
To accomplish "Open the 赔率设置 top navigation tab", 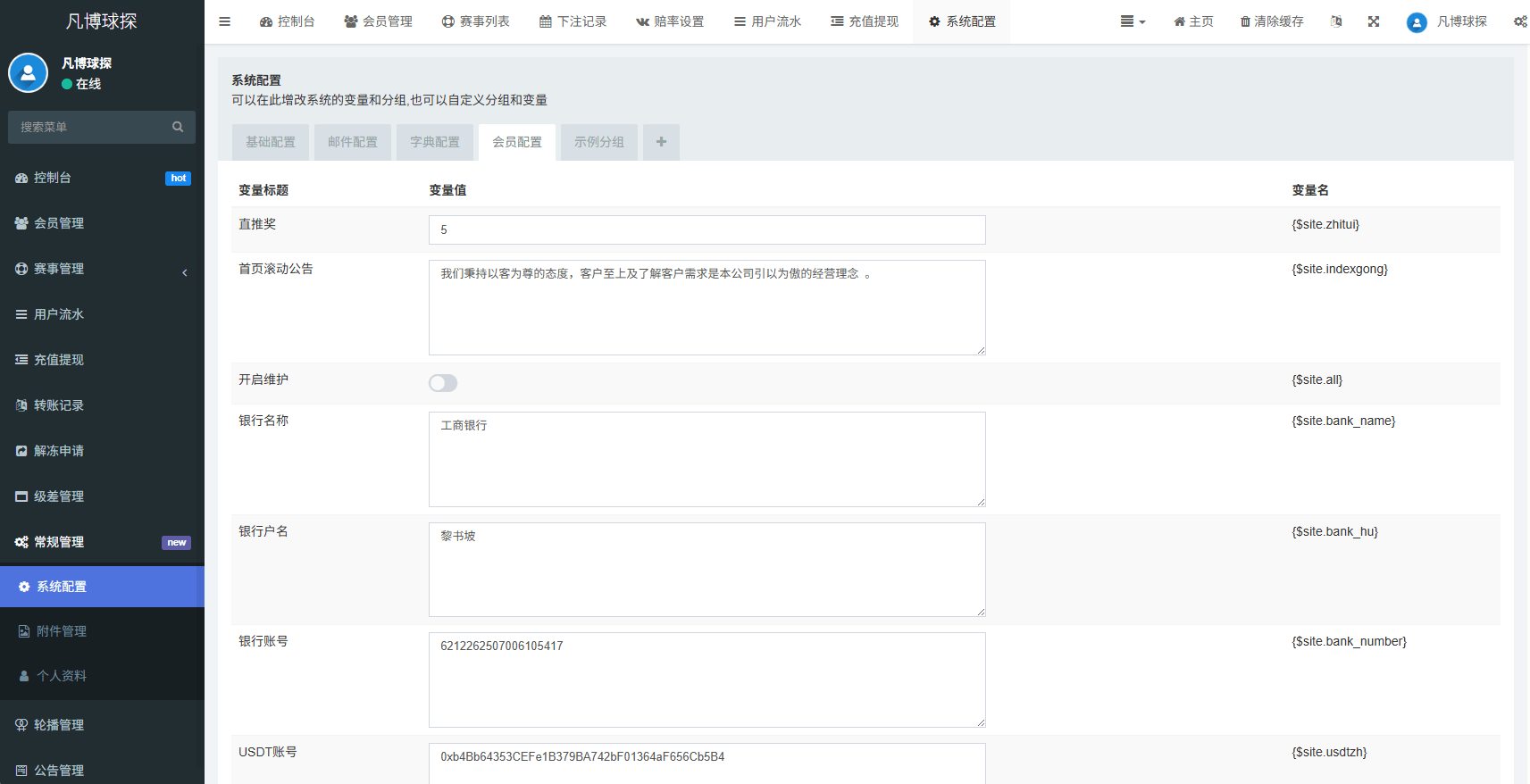I will point(670,21).
